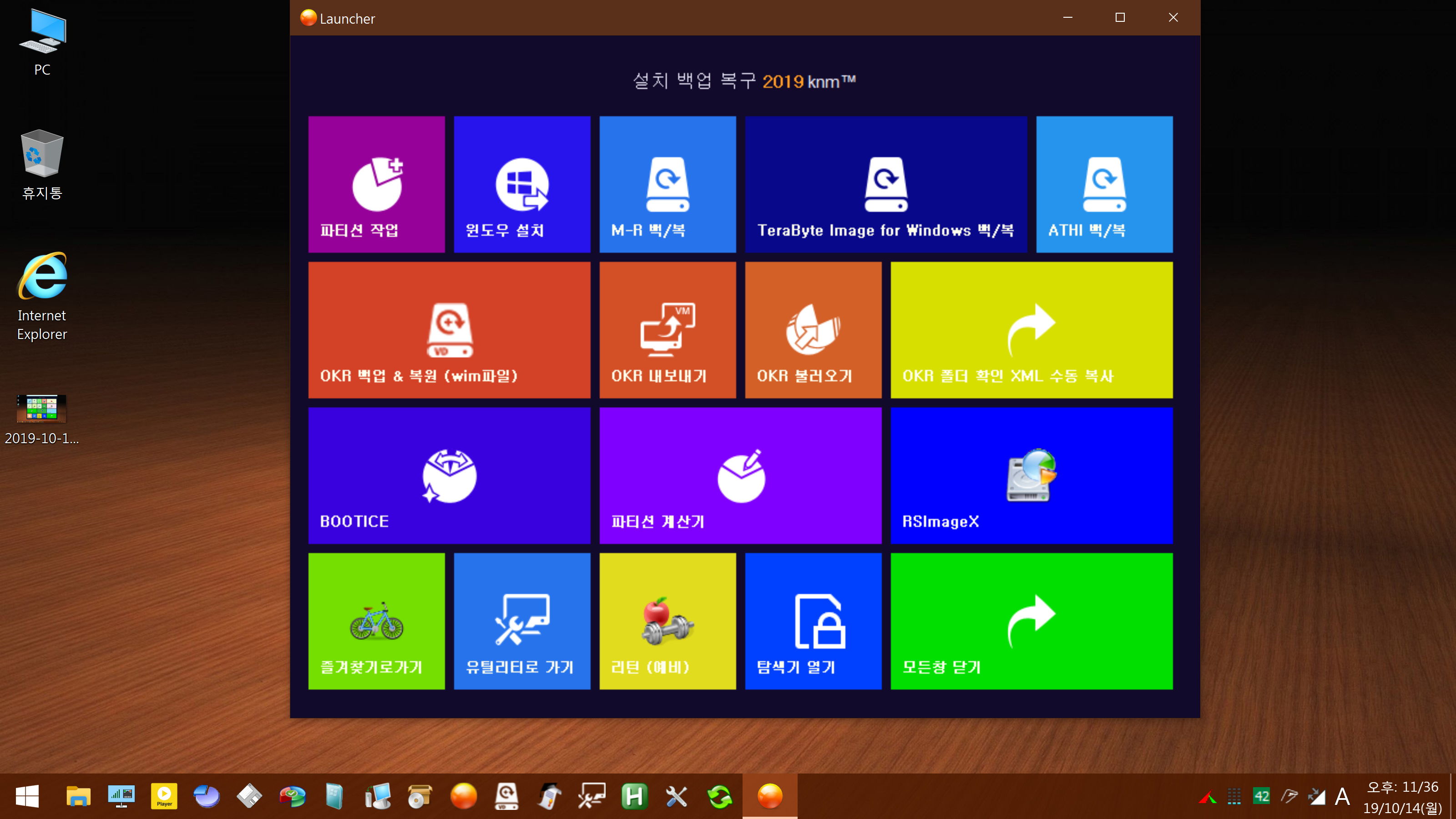Click the green refresh arrows taskbar icon
The image size is (1456, 819).
coord(719,796)
